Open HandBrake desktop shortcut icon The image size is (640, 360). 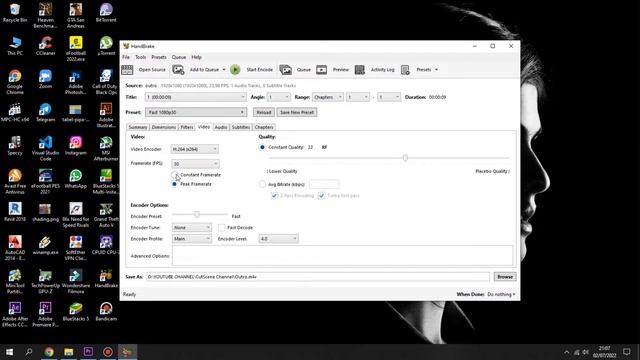coord(106,276)
